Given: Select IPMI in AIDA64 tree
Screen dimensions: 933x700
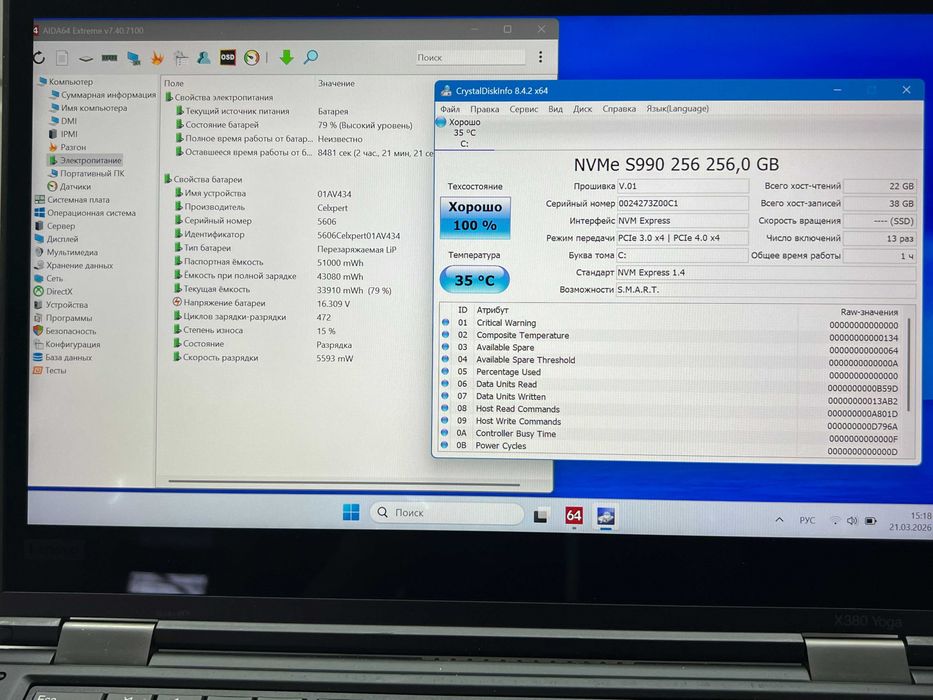Looking at the screenshot, I should (x=63, y=134).
